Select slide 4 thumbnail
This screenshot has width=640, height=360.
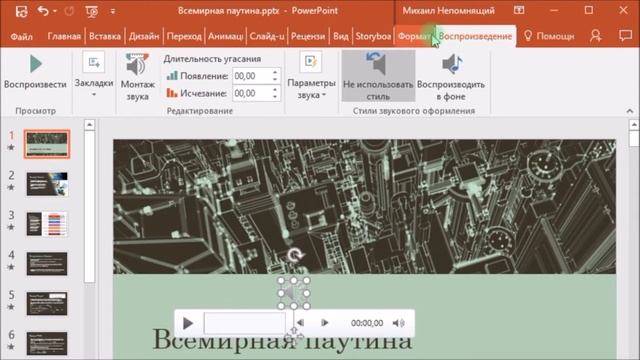(x=47, y=264)
